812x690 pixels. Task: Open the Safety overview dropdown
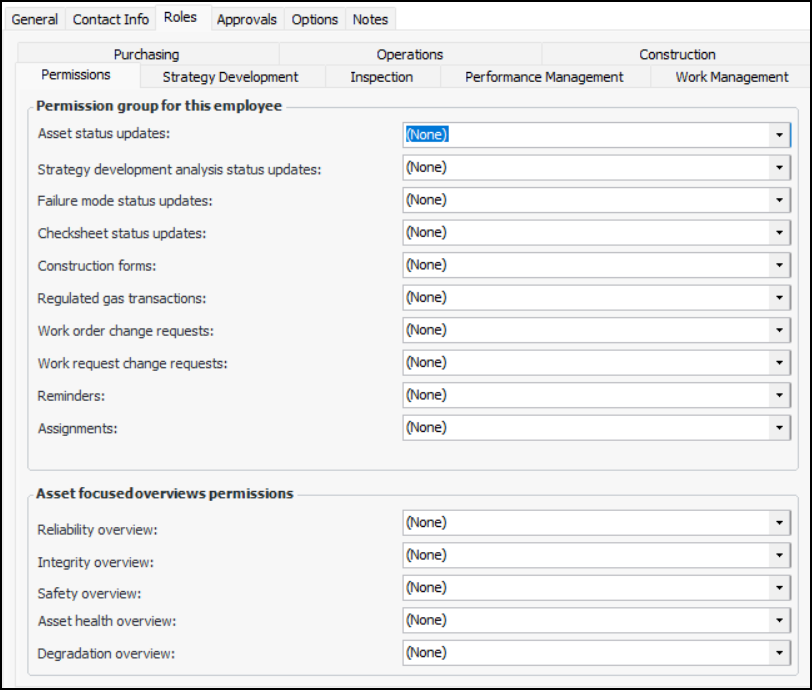pyautogui.click(x=779, y=588)
